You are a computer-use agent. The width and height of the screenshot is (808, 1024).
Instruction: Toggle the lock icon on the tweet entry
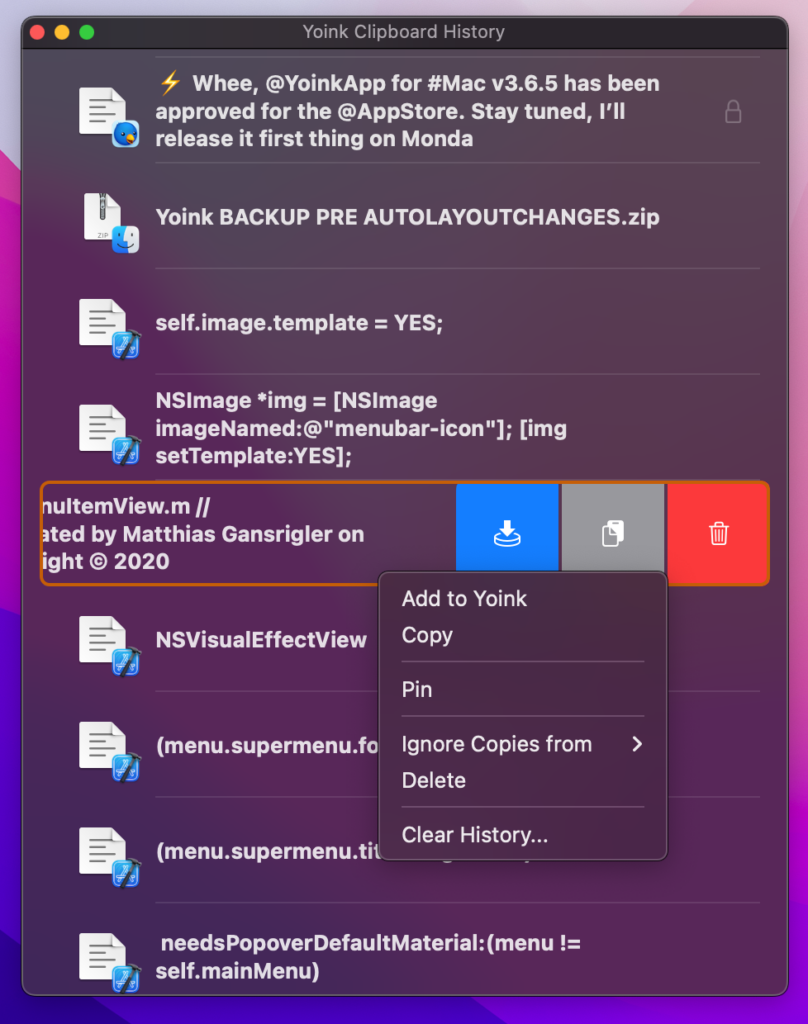[733, 112]
